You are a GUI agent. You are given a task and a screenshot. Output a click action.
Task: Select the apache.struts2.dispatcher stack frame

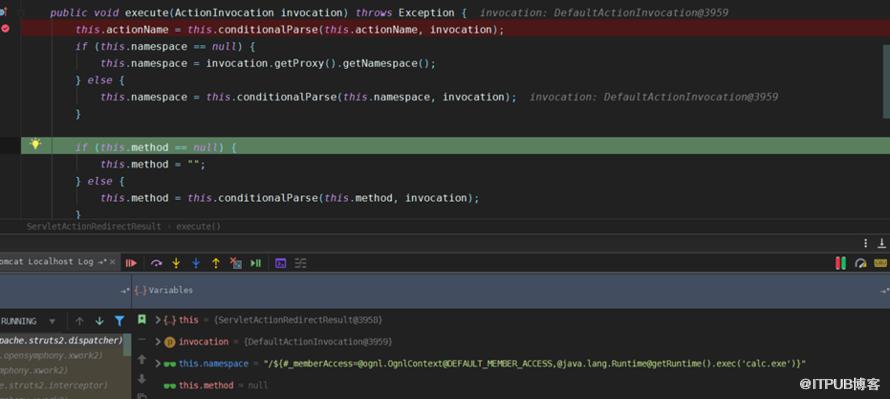(x=61, y=341)
